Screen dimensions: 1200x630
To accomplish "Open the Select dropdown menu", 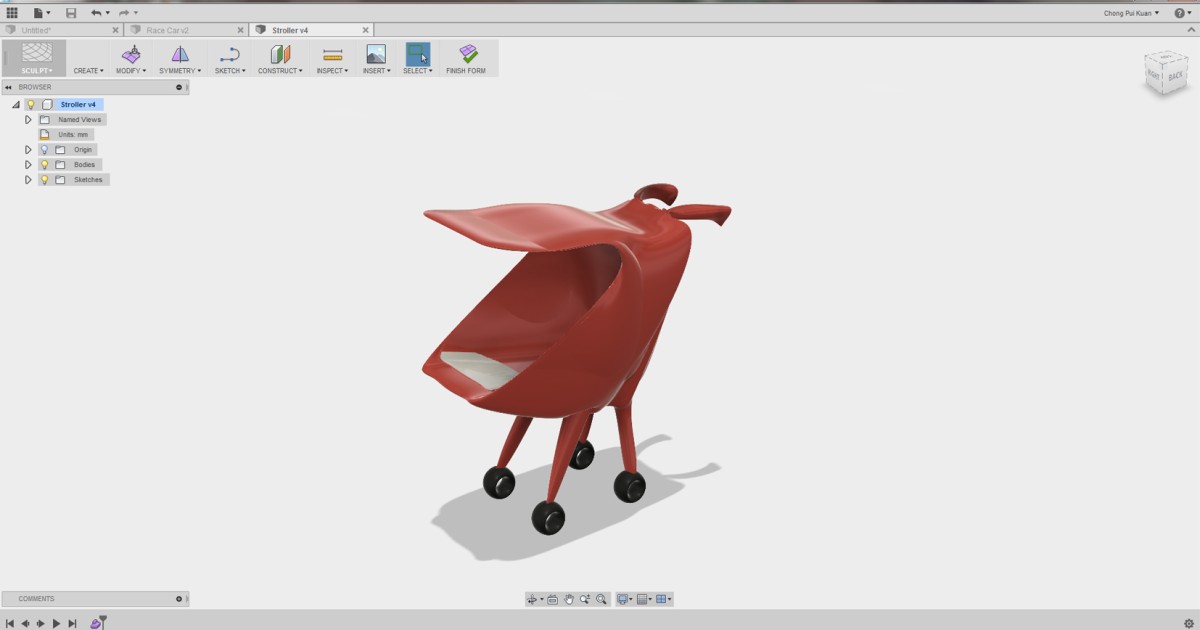I will click(x=417, y=70).
